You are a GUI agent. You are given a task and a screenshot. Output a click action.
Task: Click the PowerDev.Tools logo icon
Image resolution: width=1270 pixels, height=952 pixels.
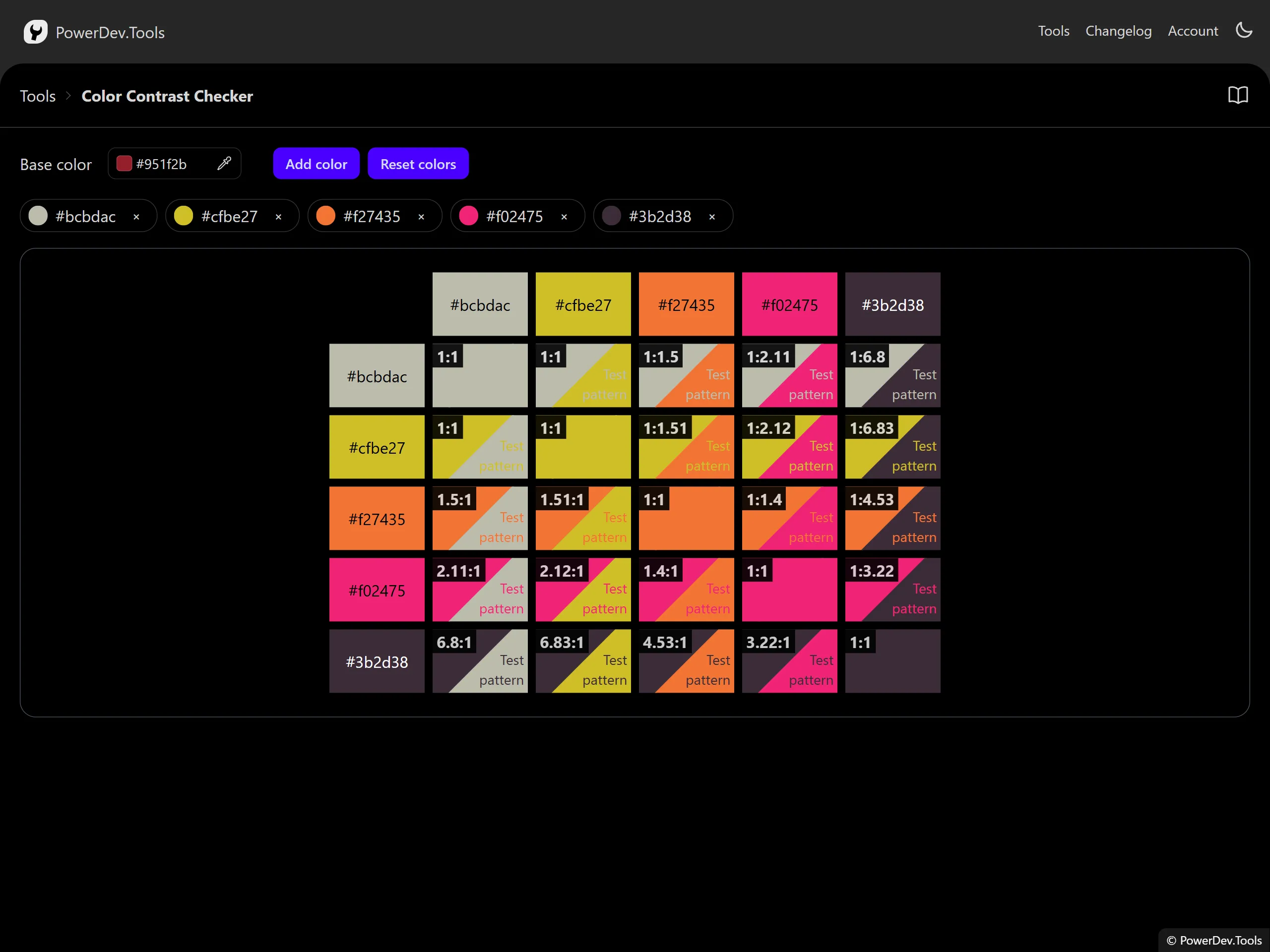click(35, 32)
